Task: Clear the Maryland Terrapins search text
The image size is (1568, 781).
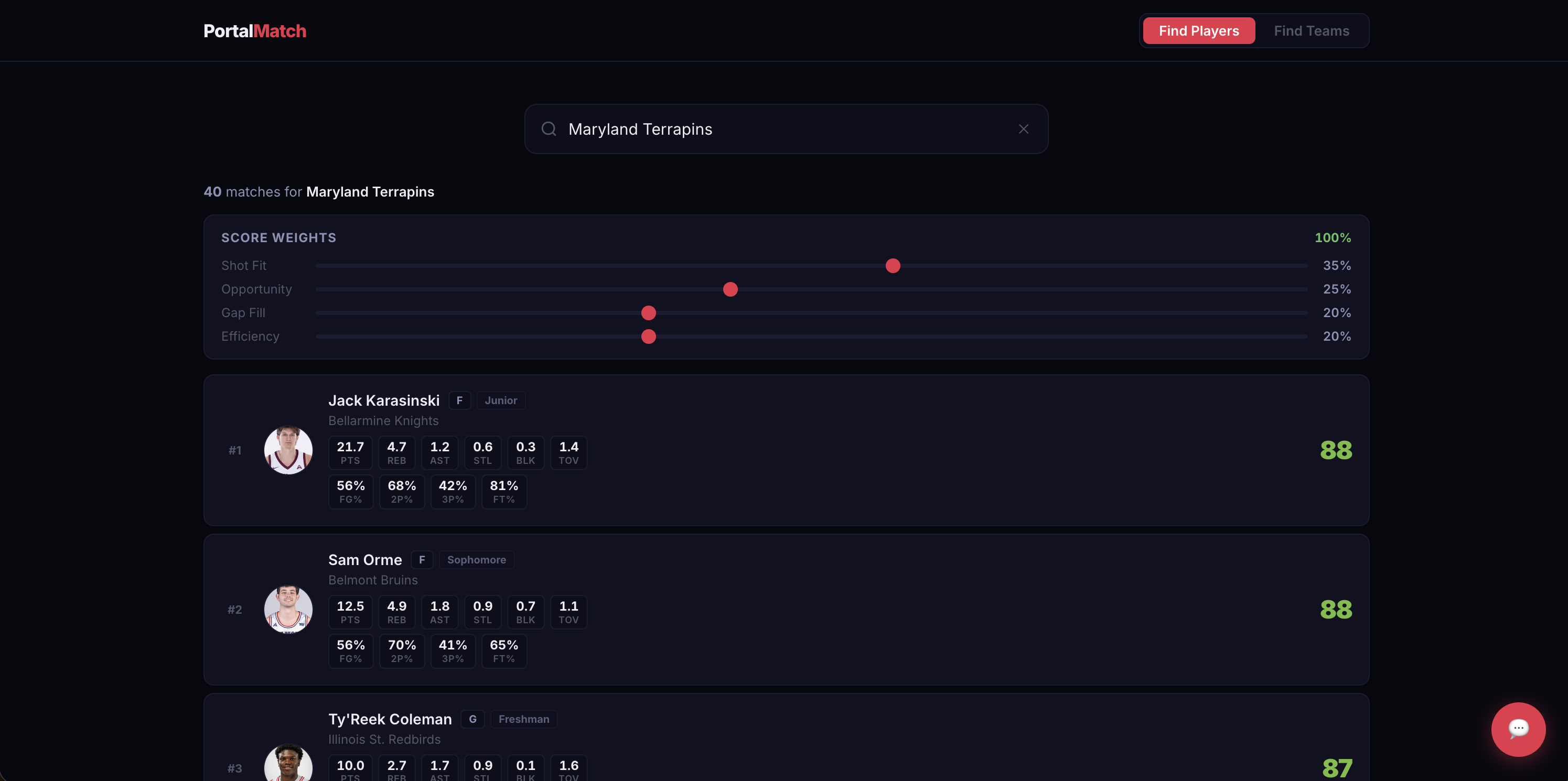Action: 1023,129
